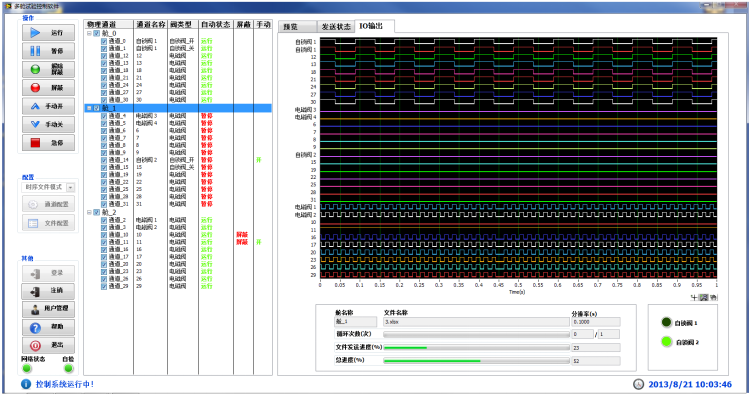This screenshot has height=398, width=753.
Task: Click the 舱名称 field
Action: tap(355, 322)
